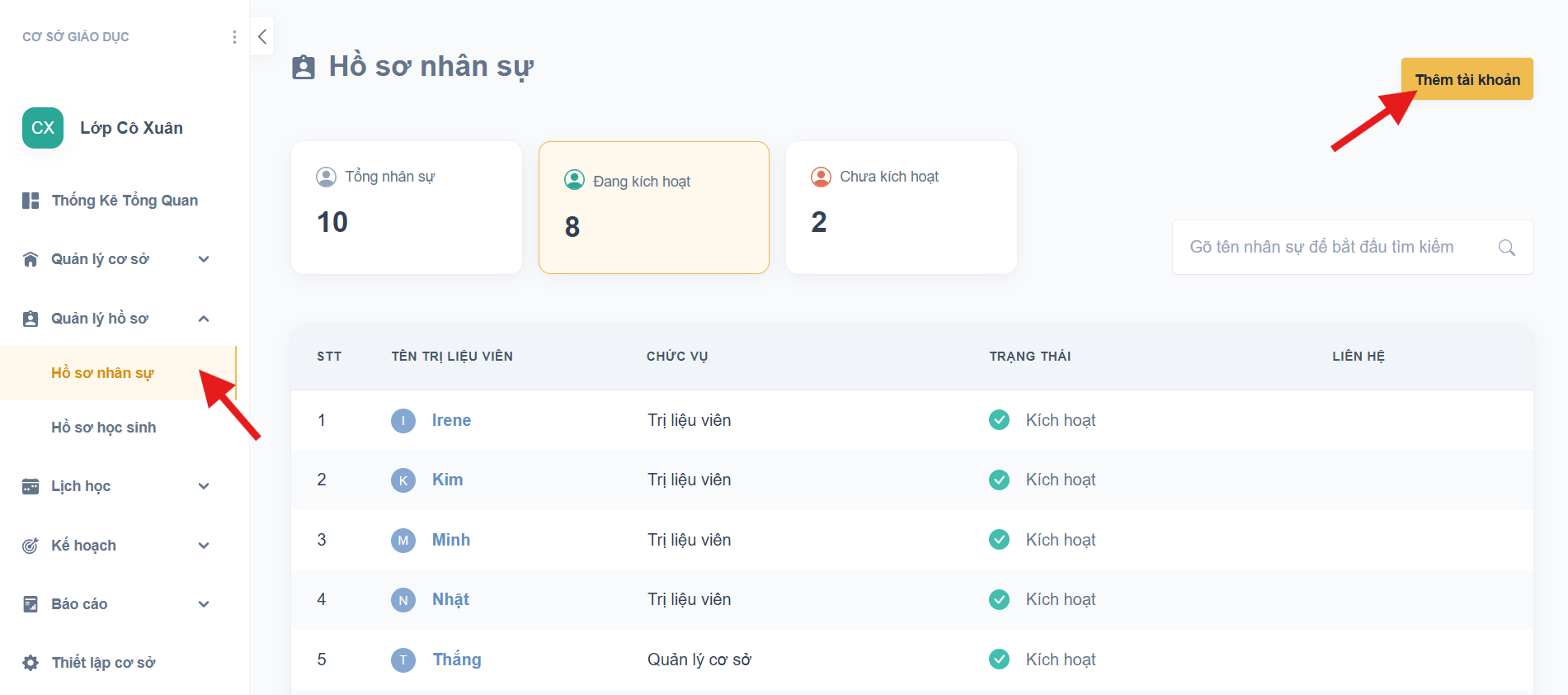
Task: Click the green status check for Irene
Action: click(999, 420)
